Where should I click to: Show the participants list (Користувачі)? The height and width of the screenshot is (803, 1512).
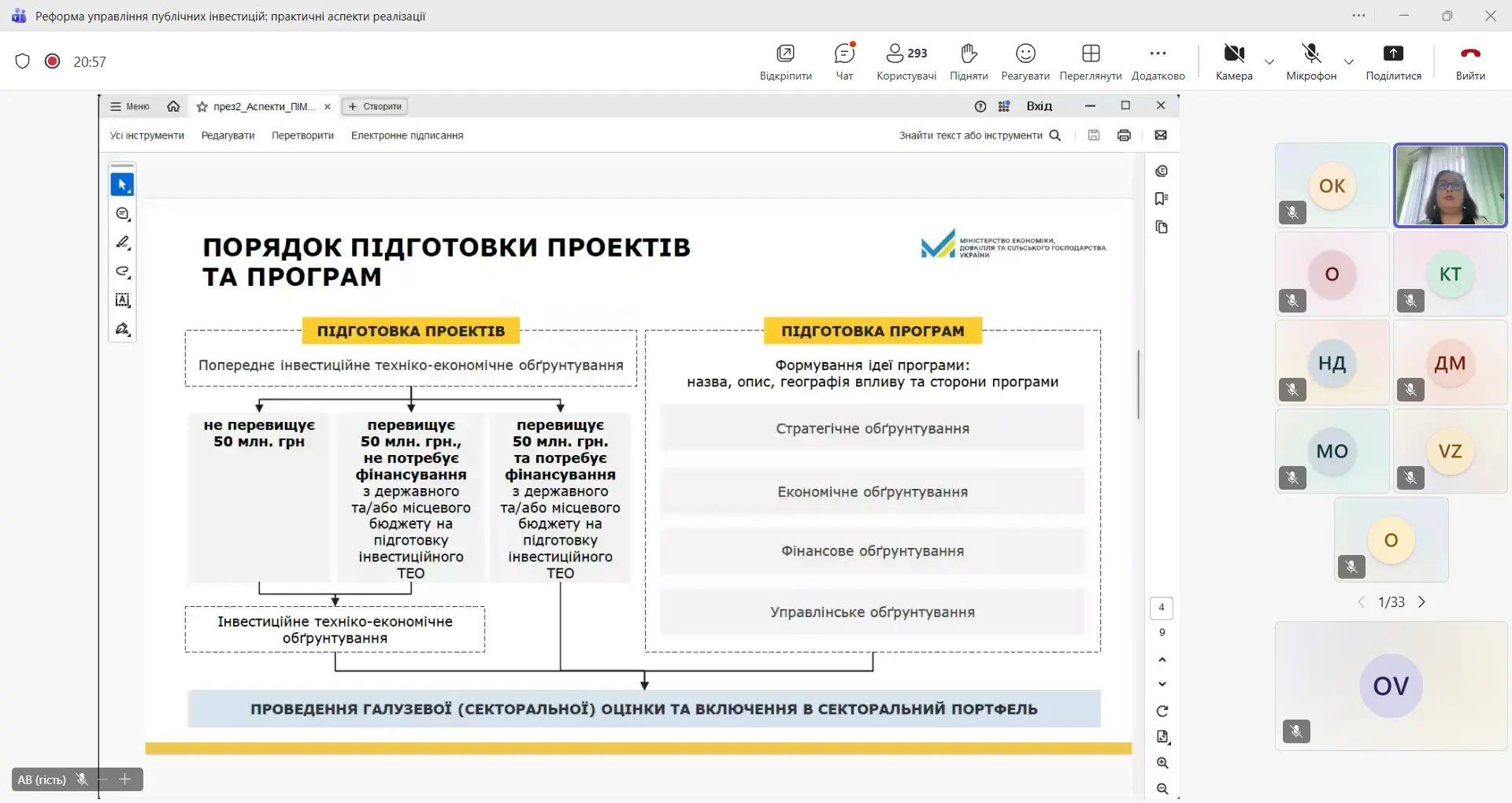[906, 61]
